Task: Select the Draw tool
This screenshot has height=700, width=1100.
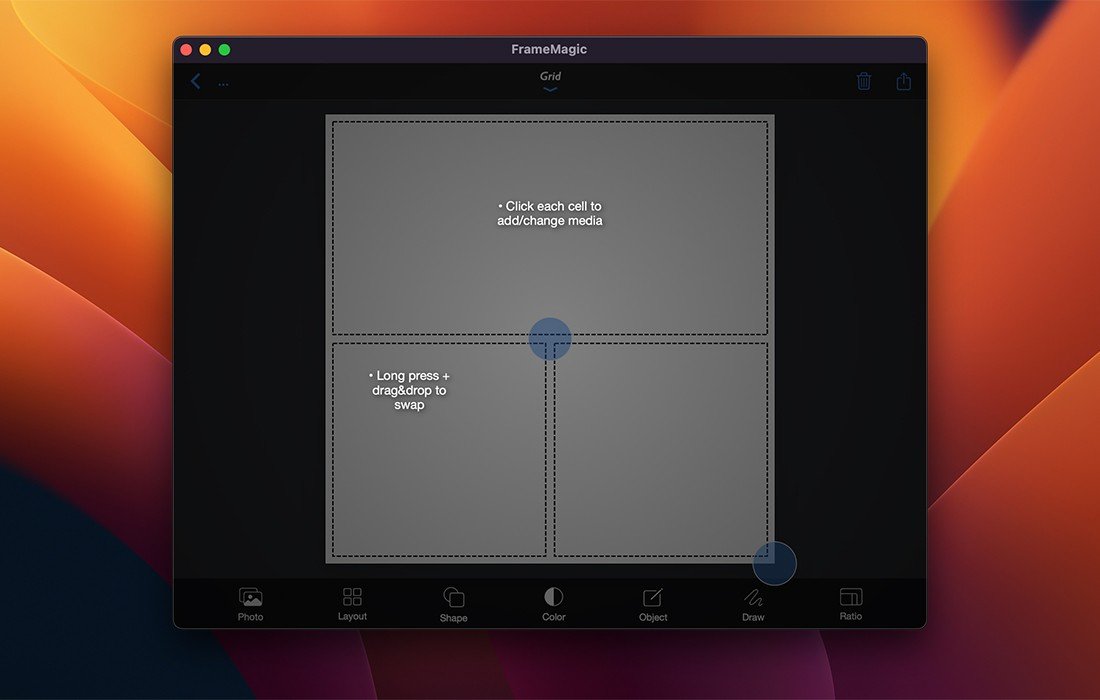Action: tap(753, 603)
